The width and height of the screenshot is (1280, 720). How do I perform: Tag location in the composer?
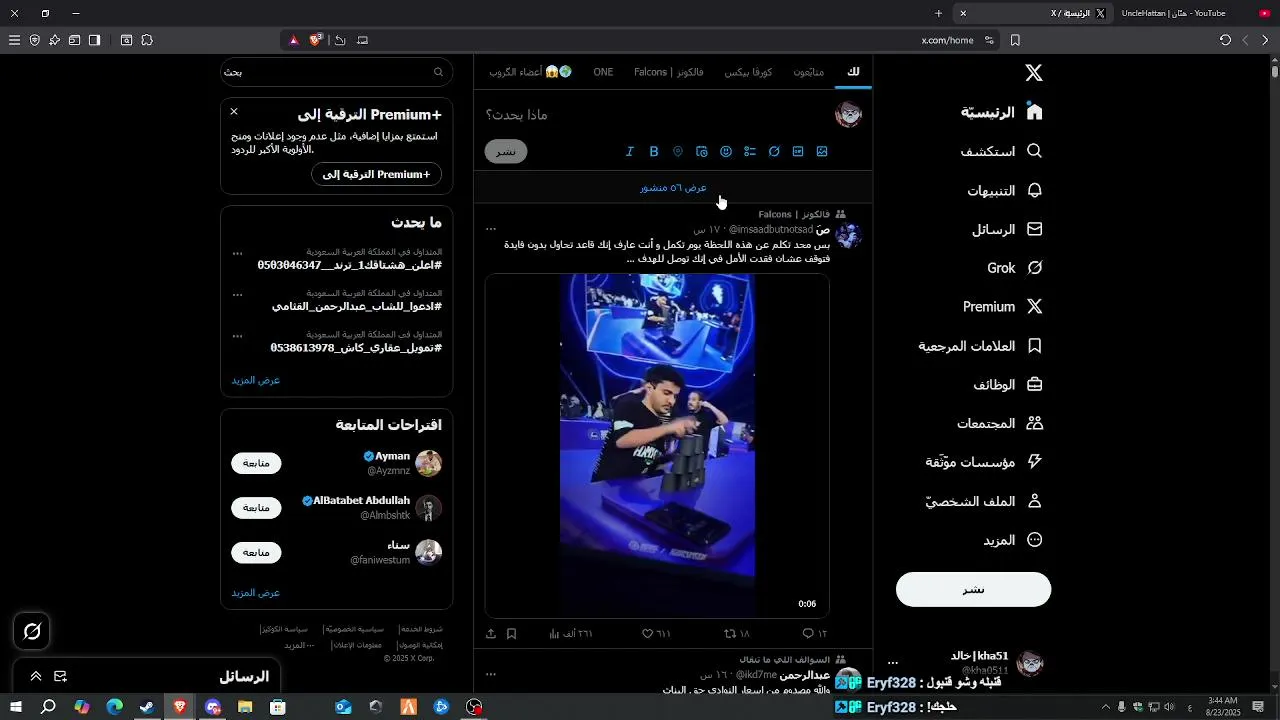point(678,152)
